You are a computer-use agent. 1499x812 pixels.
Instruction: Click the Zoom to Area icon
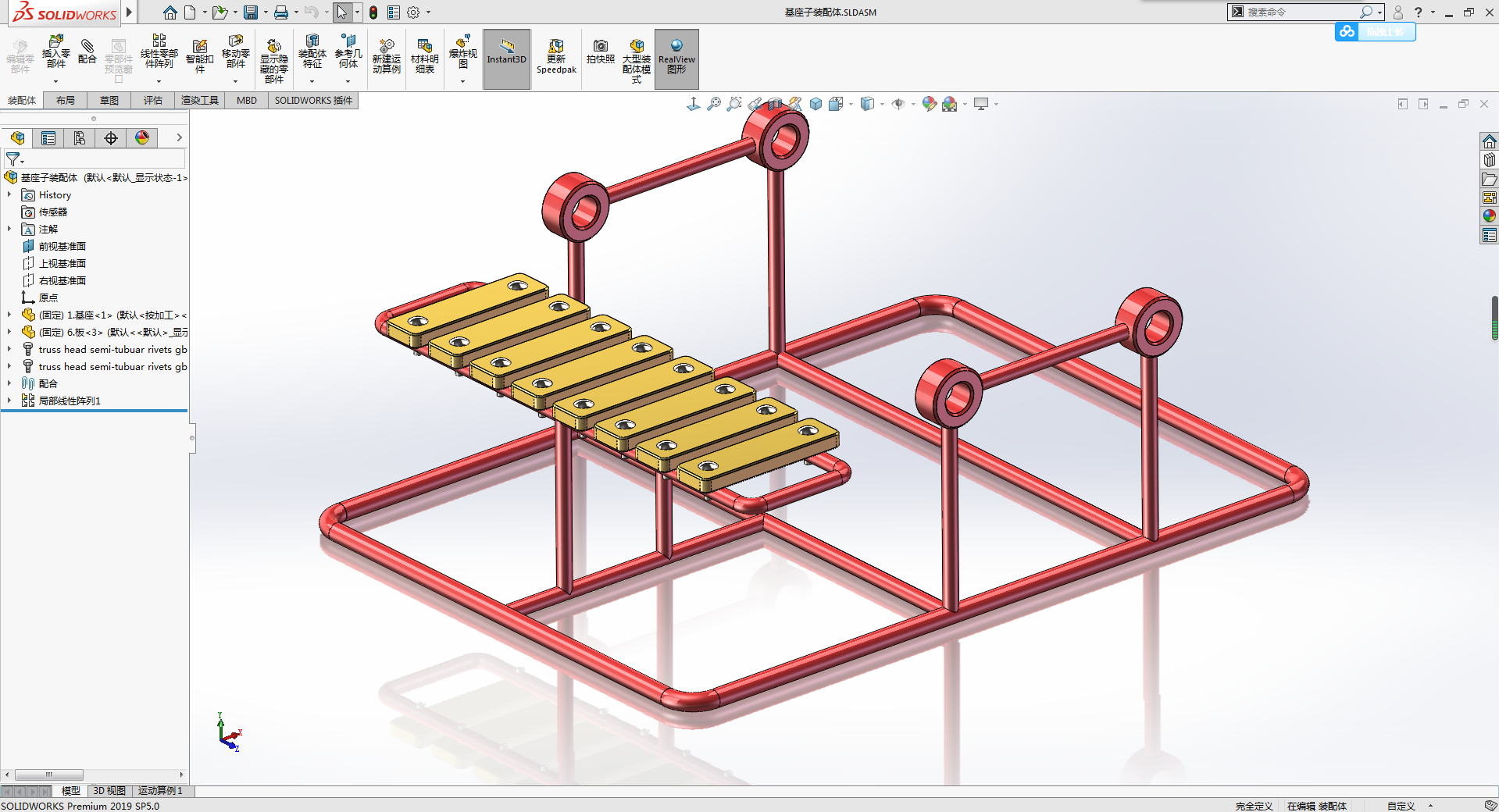pyautogui.click(x=734, y=104)
